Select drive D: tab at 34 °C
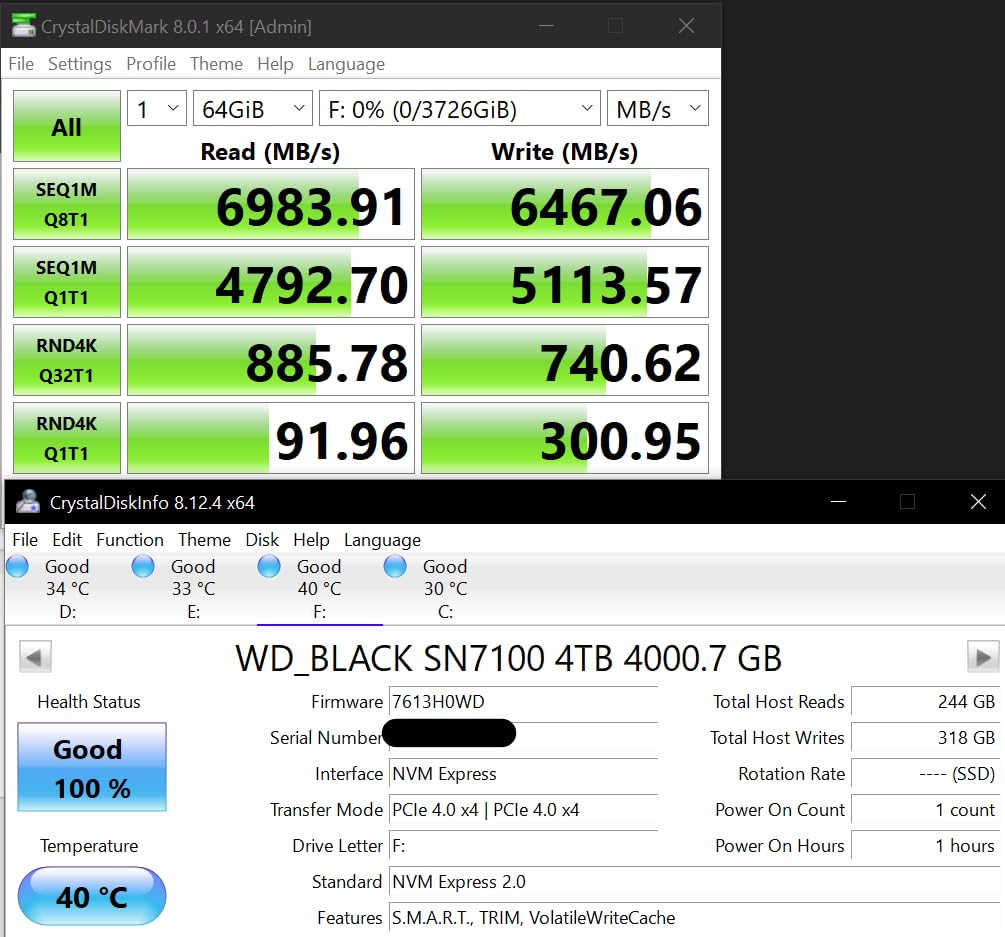 click(67, 588)
